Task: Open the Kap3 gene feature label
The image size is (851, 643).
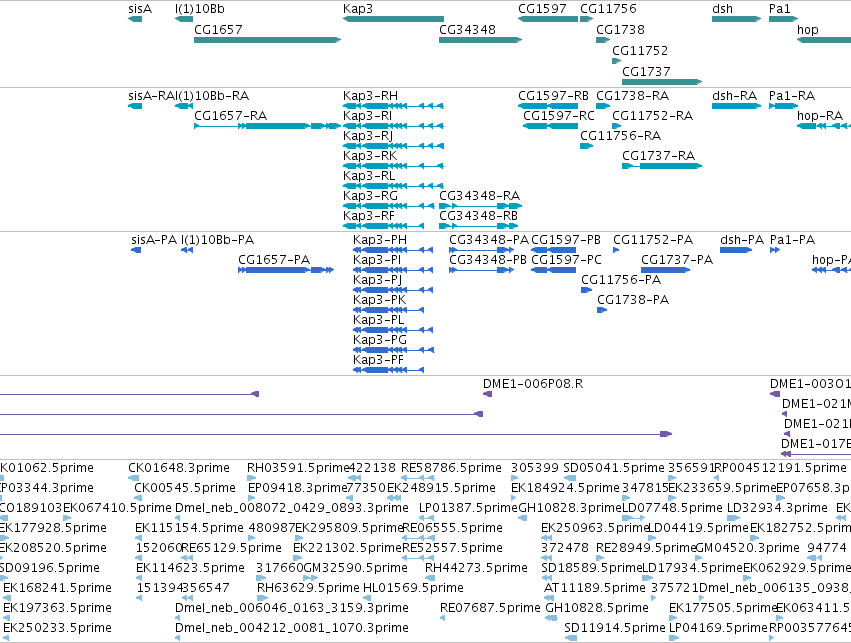Action: (358, 9)
